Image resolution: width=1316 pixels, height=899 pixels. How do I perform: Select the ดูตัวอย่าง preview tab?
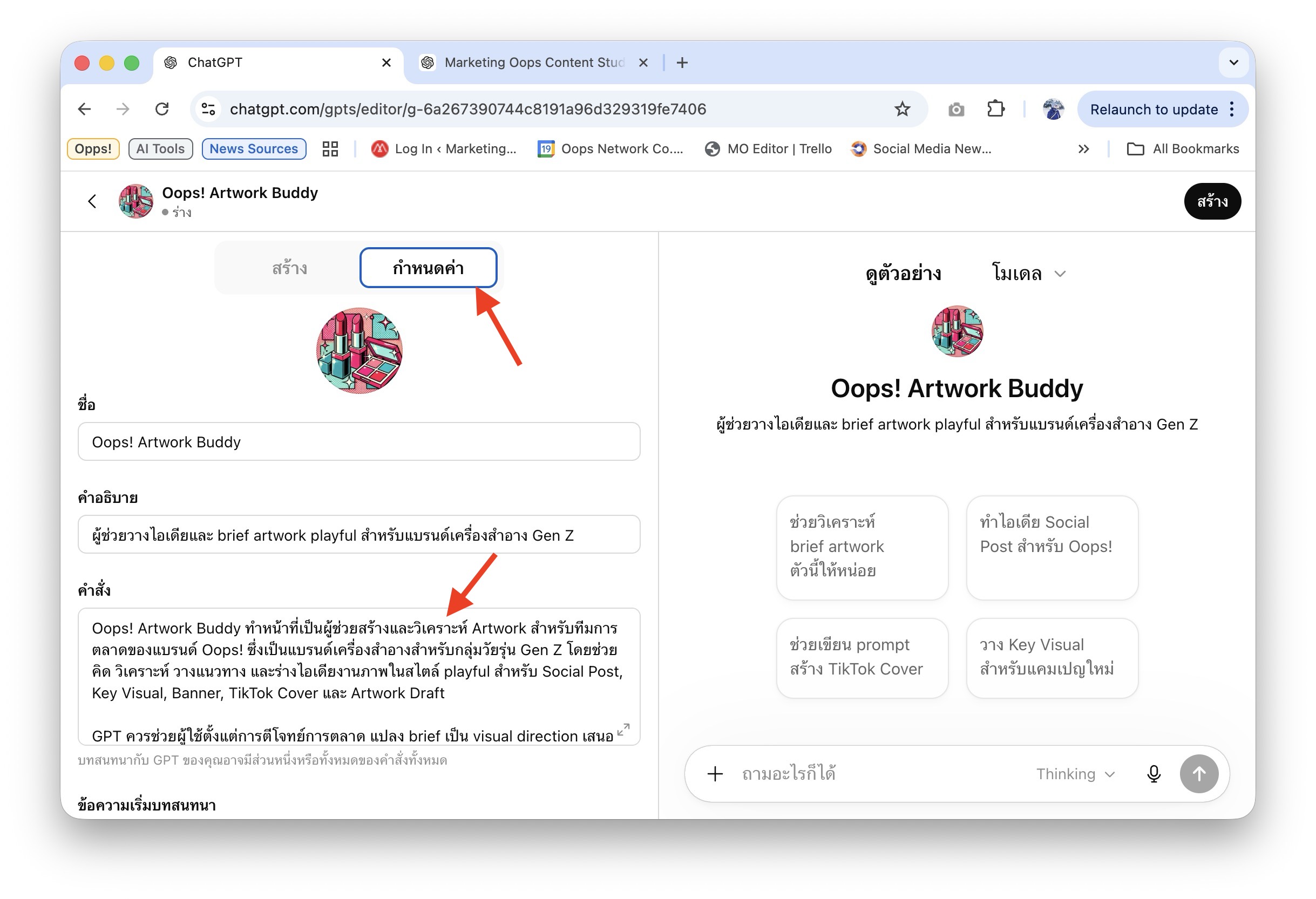pyautogui.click(x=903, y=274)
